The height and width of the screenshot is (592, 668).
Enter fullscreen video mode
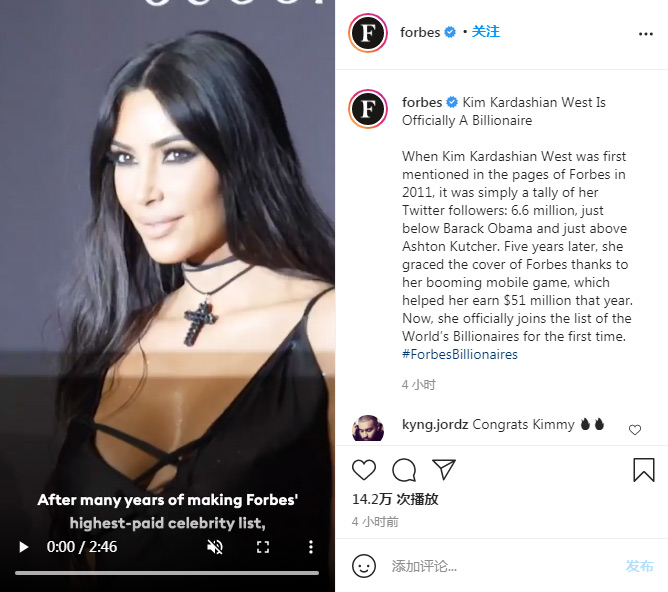(x=263, y=547)
